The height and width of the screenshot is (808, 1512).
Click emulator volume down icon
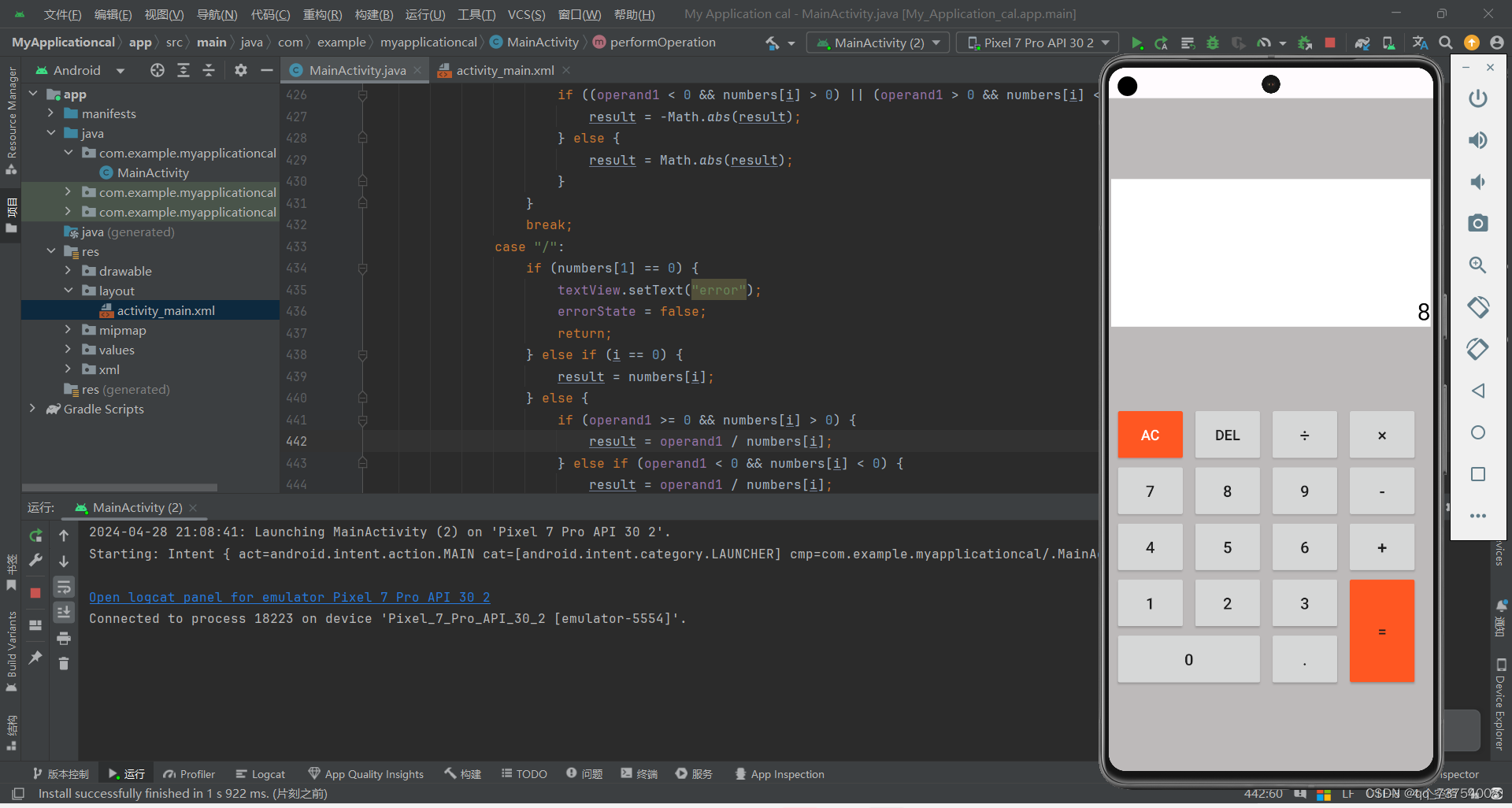tap(1478, 182)
